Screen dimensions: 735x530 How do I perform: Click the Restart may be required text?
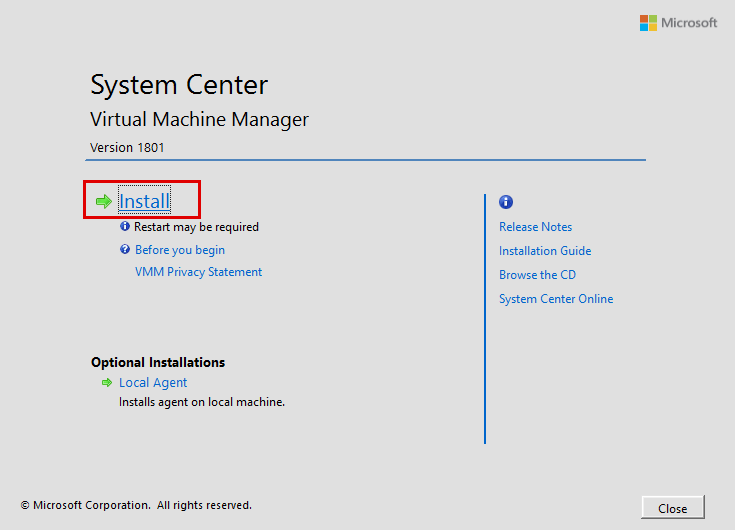click(x=196, y=227)
